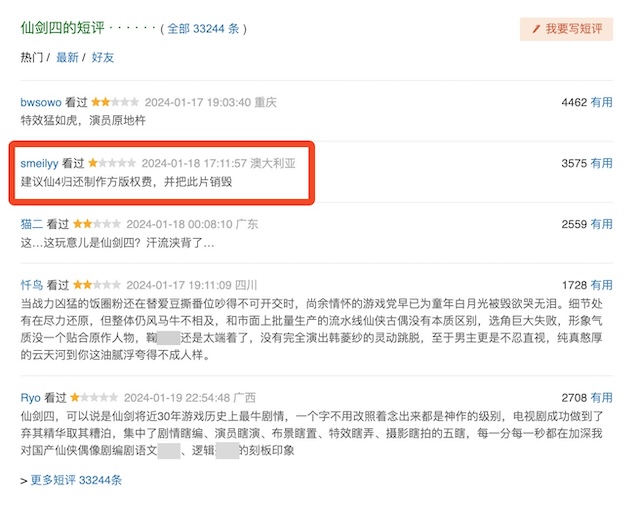The width and height of the screenshot is (640, 505).
Task: Open the 全部 33244 条 link
Action: (x=203, y=29)
